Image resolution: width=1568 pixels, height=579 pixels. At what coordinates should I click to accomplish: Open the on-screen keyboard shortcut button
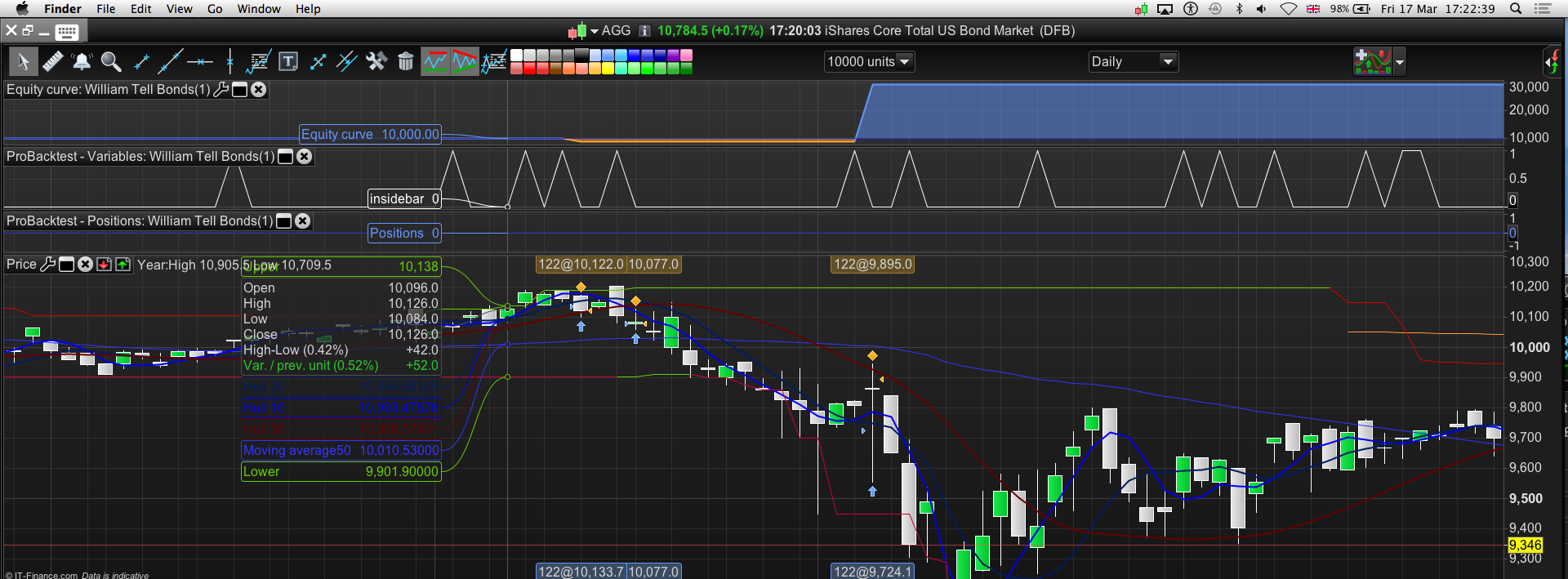pyautogui.click(x=67, y=32)
